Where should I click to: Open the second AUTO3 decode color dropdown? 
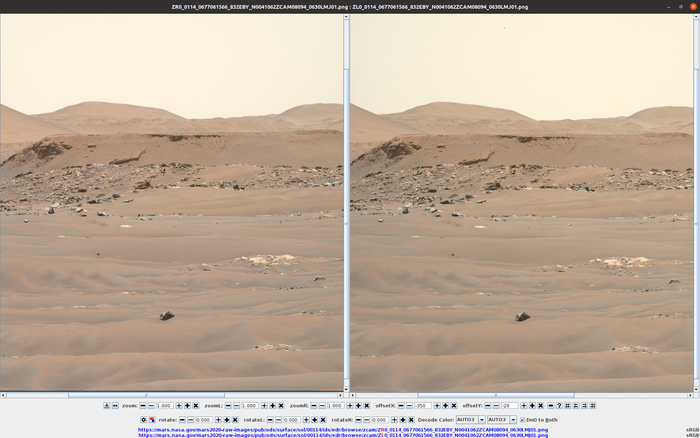[x=500, y=420]
